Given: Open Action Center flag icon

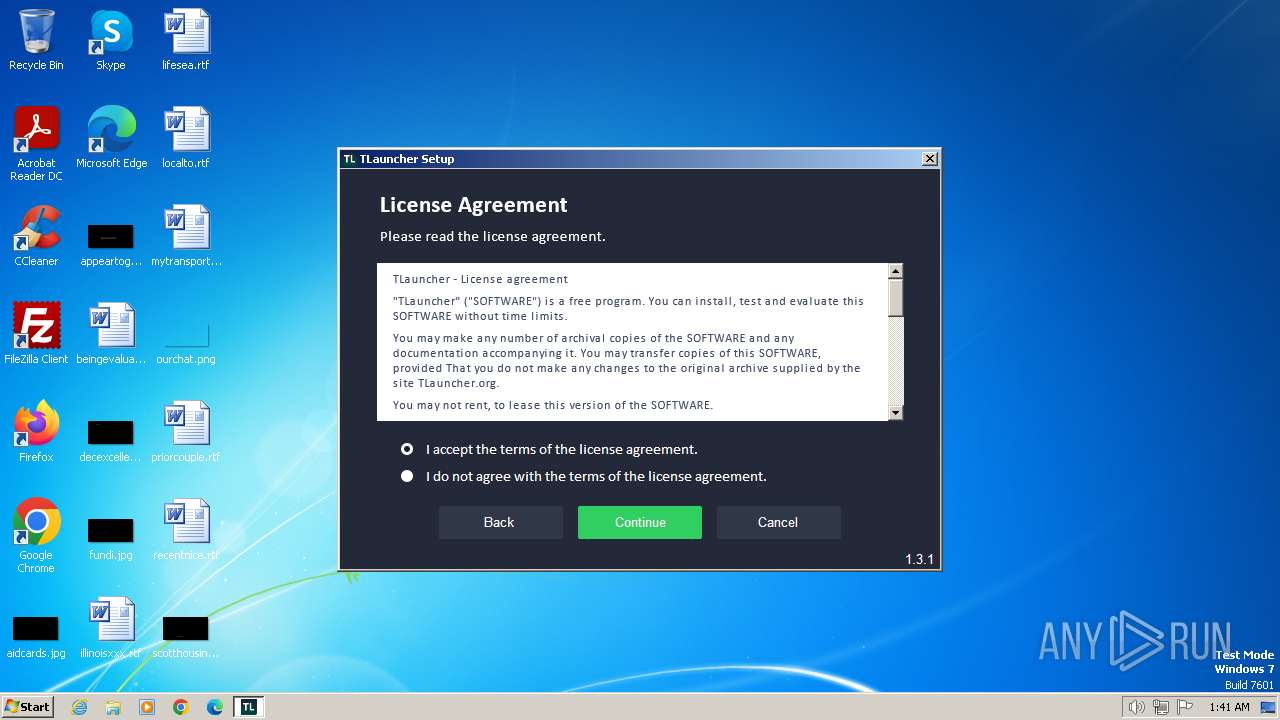Looking at the screenshot, I should click(1185, 707).
